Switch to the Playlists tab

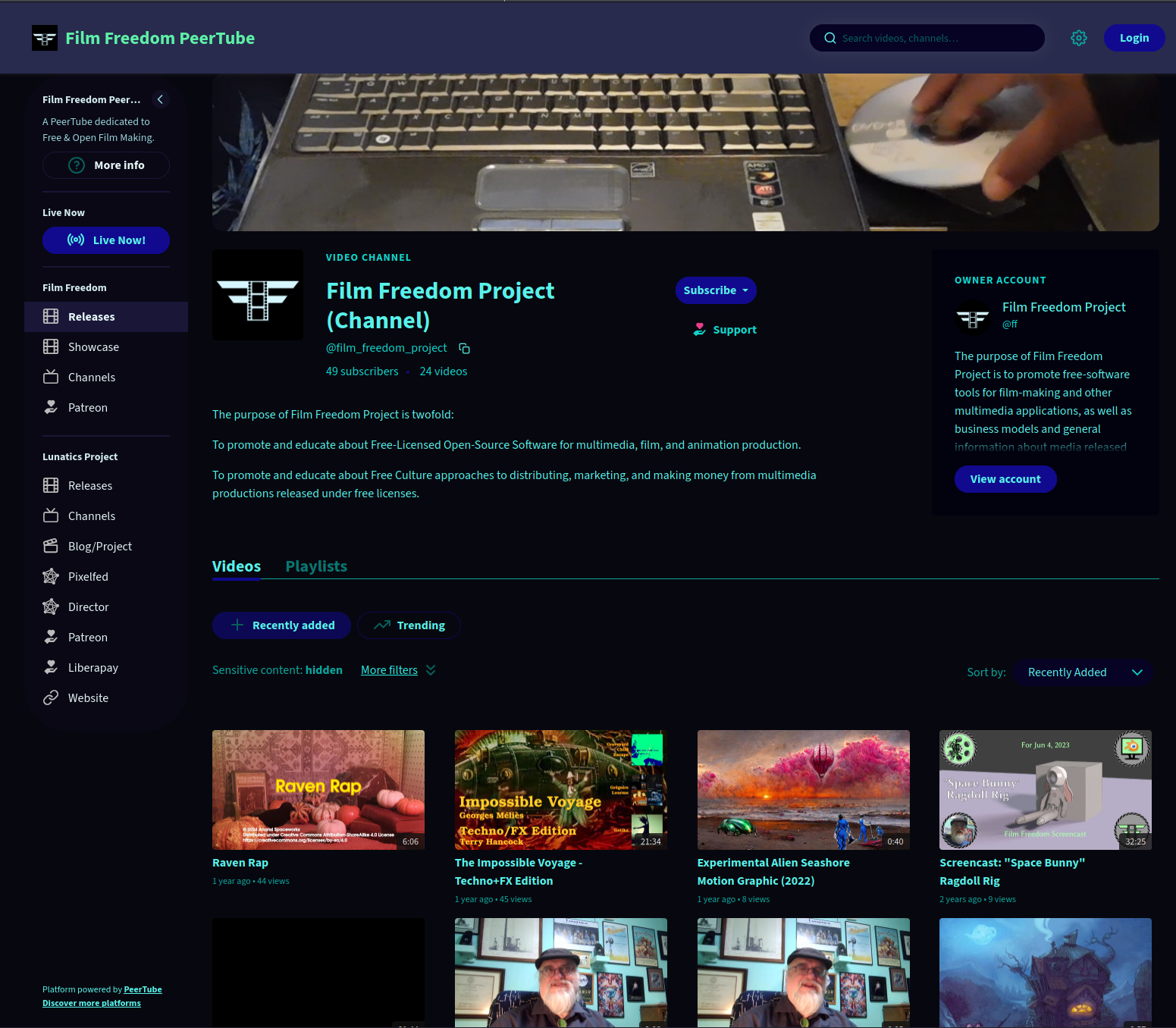[x=316, y=566]
